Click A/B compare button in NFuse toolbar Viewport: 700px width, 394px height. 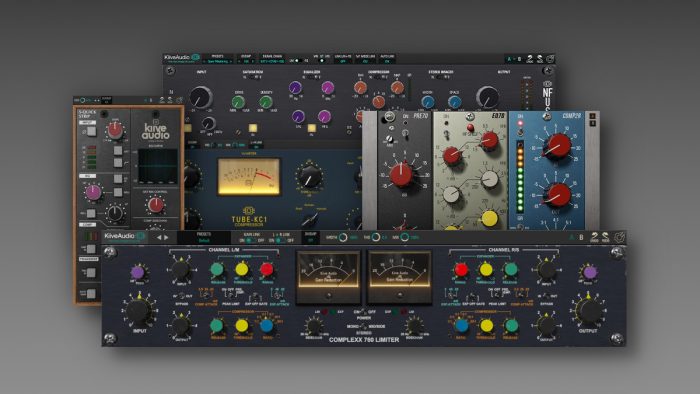tap(513, 59)
